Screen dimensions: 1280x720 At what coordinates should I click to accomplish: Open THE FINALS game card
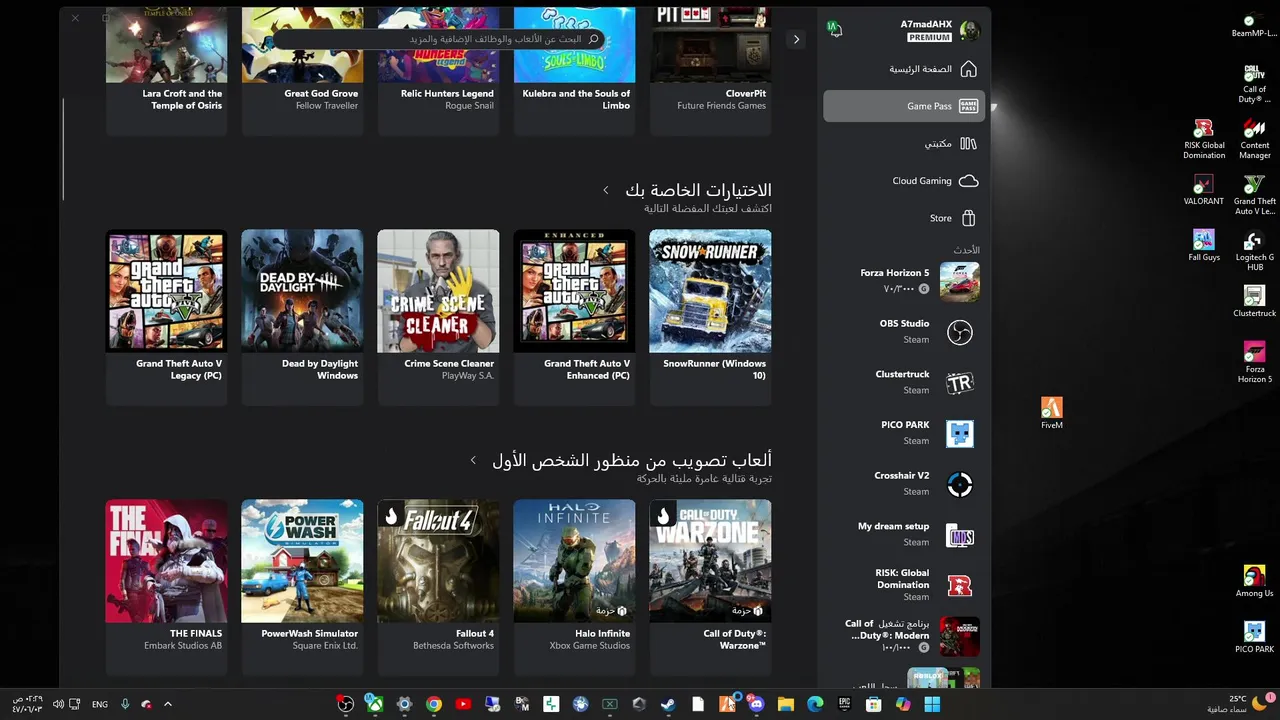click(x=166, y=587)
